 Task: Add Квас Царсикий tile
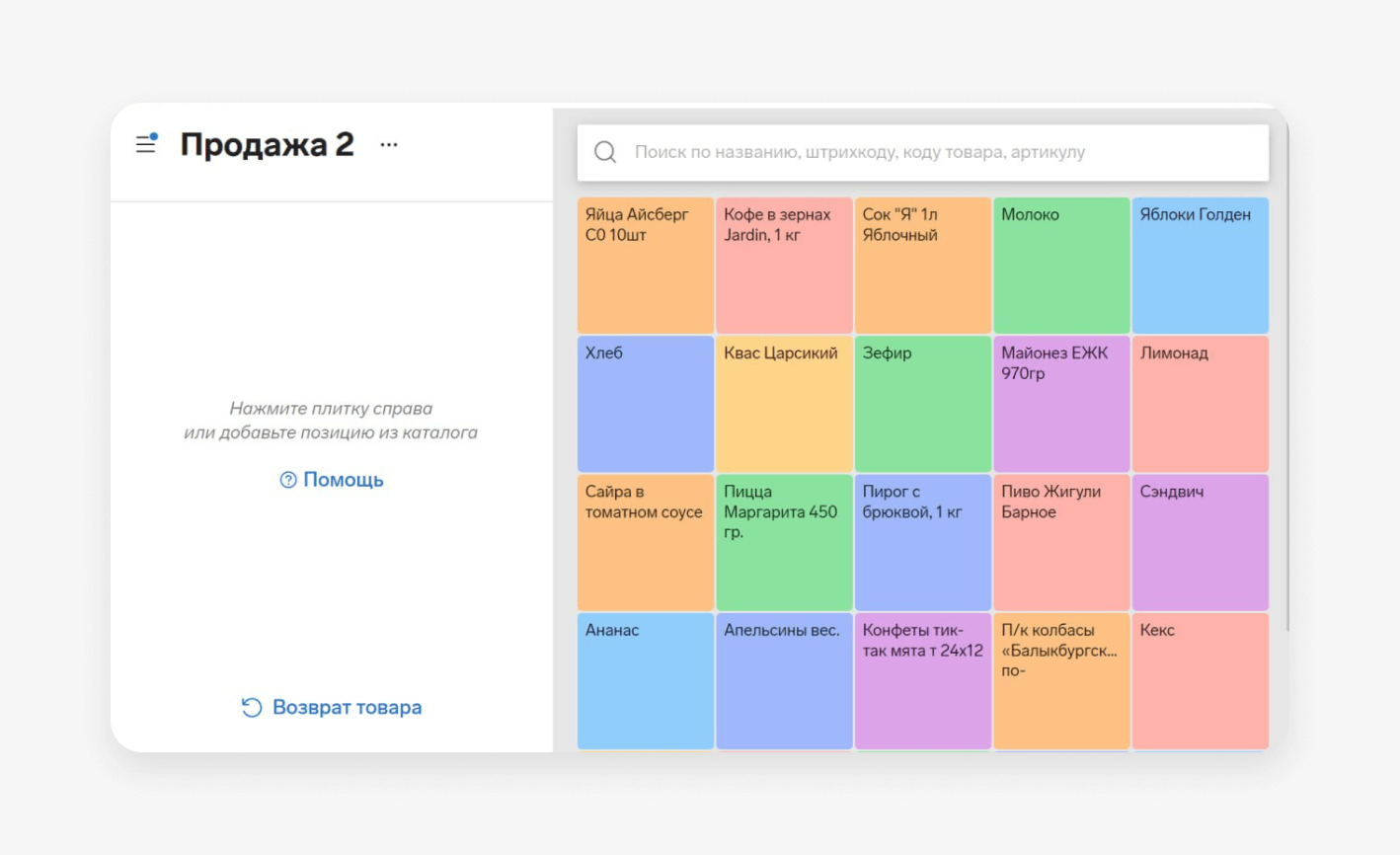pyautogui.click(x=784, y=404)
